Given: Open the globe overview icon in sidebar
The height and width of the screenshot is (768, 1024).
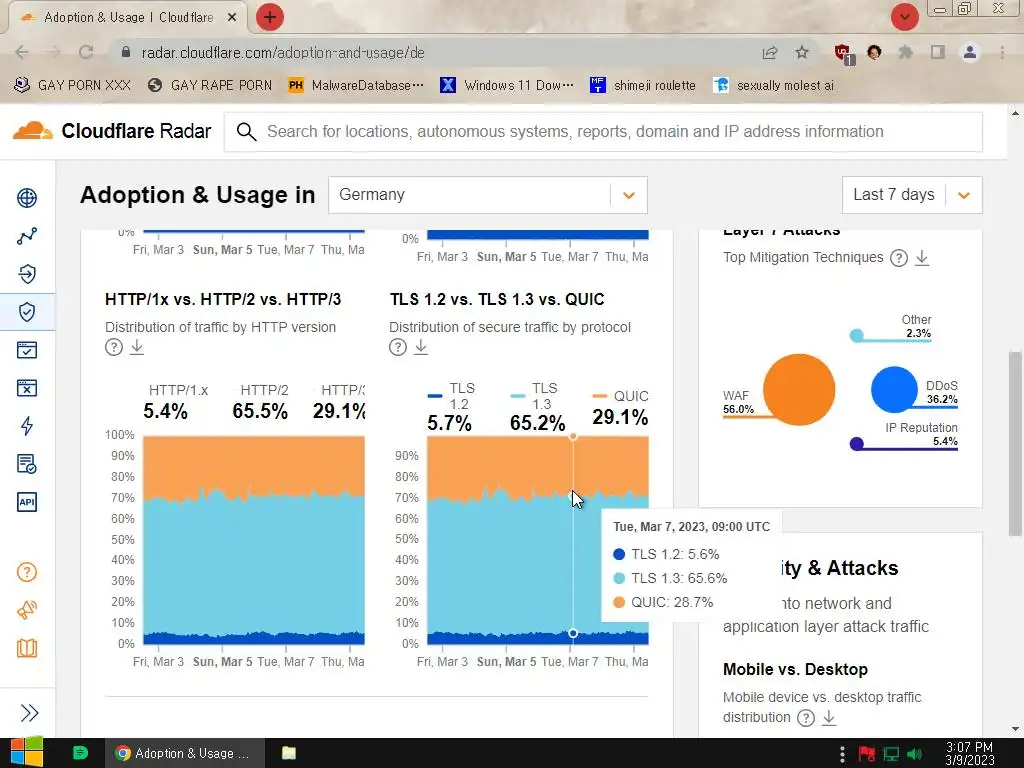Looking at the screenshot, I should (x=27, y=197).
